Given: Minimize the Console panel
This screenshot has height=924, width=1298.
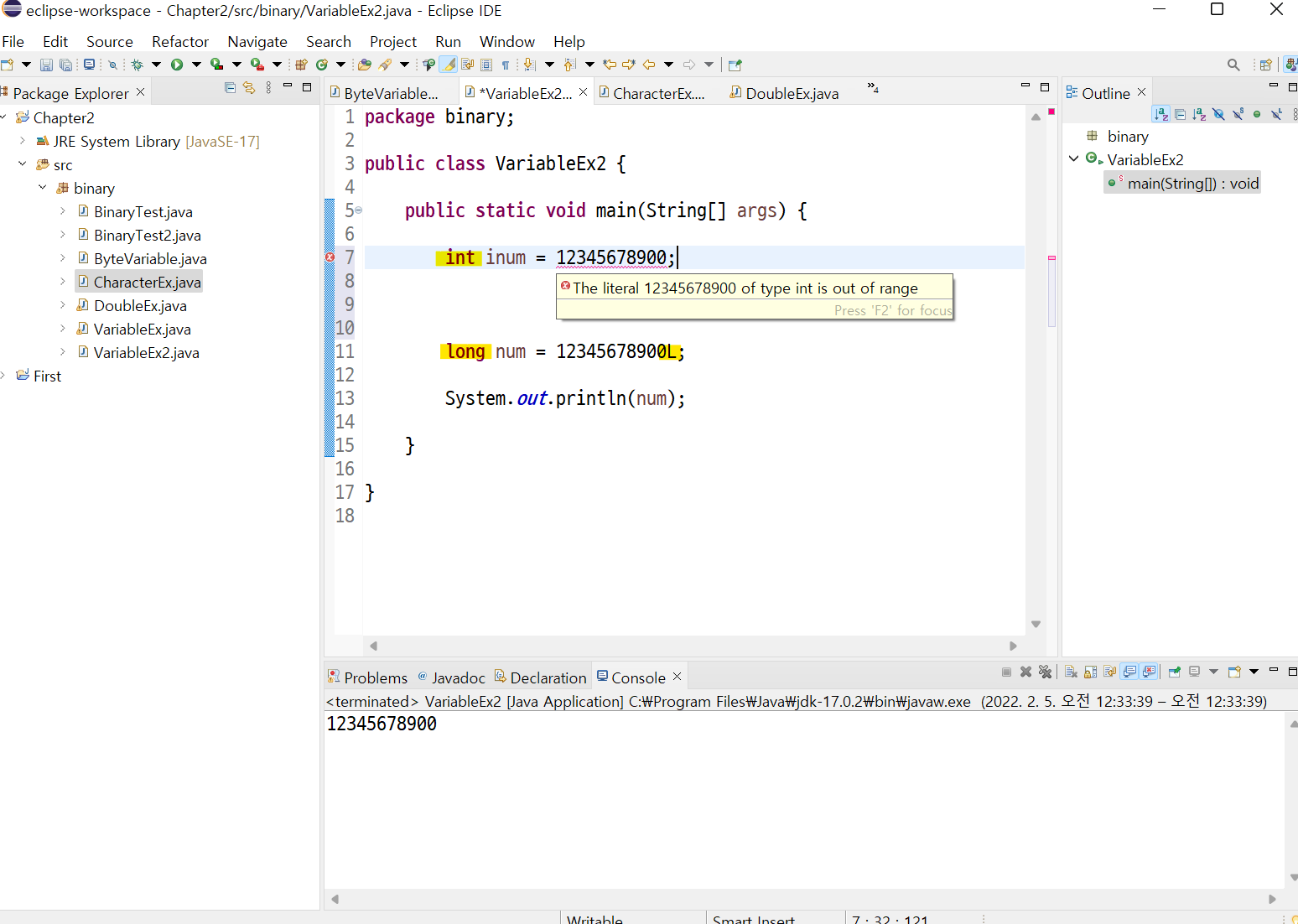Looking at the screenshot, I should [1274, 670].
